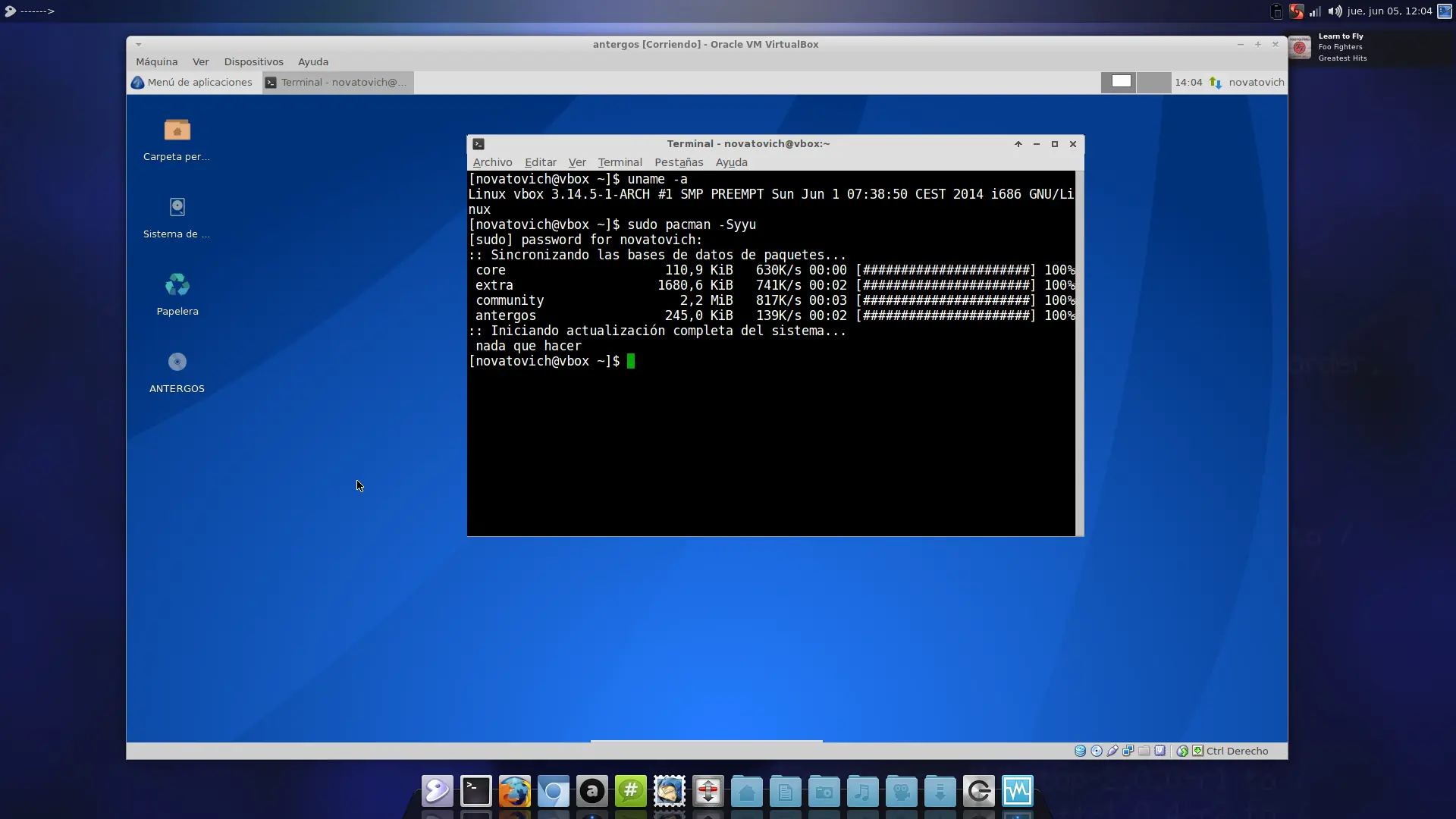Open the Music folder in the dock
Image resolution: width=1456 pixels, height=819 pixels.
[x=863, y=792]
